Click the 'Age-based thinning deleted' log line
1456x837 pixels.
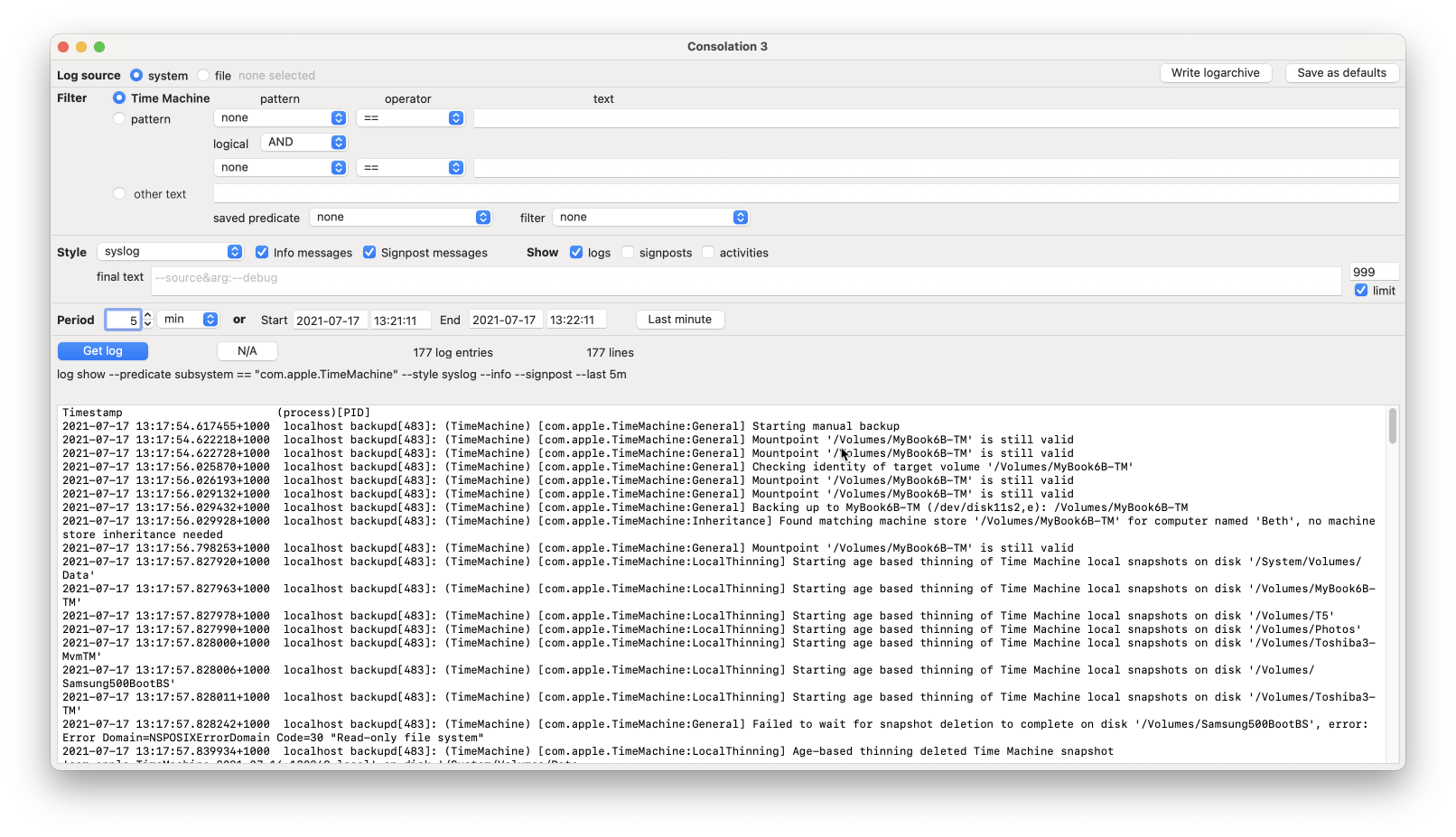coord(588,751)
